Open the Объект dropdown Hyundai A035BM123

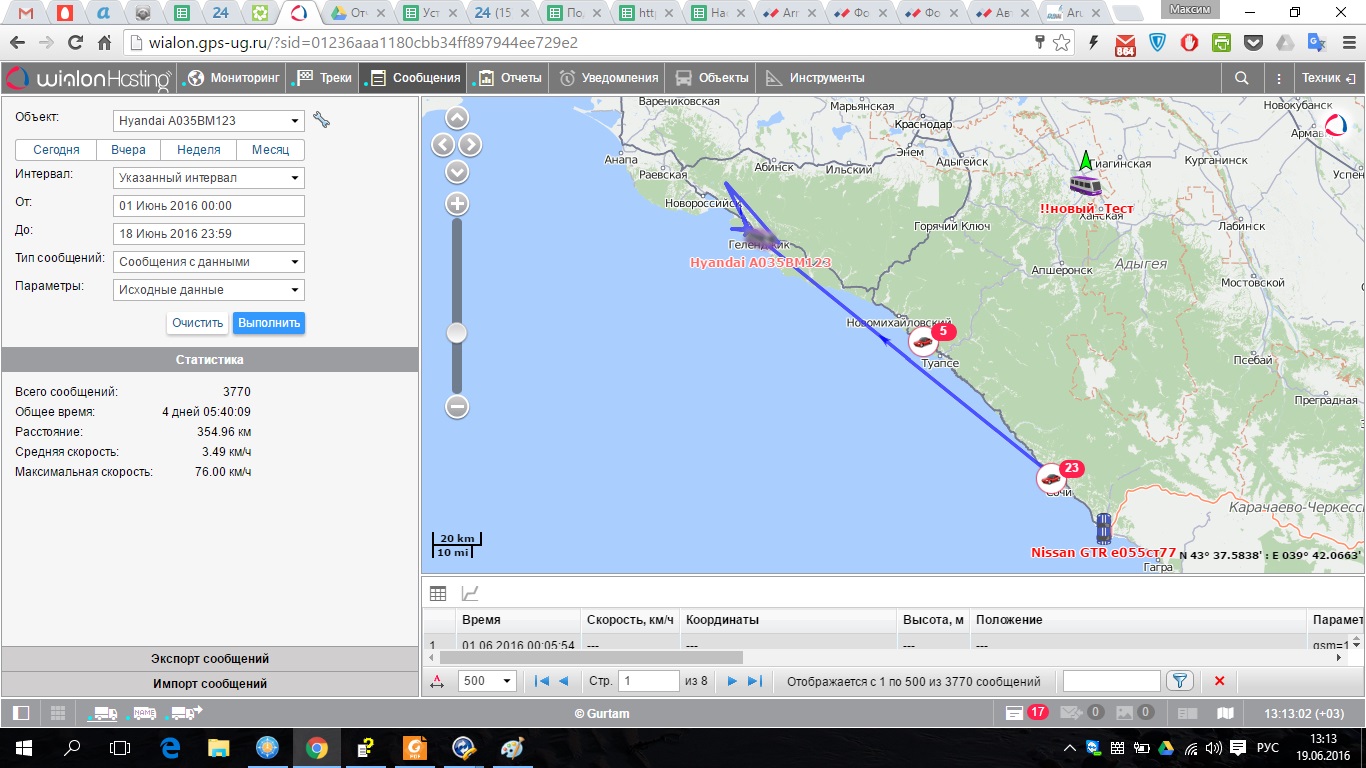[x=209, y=121]
